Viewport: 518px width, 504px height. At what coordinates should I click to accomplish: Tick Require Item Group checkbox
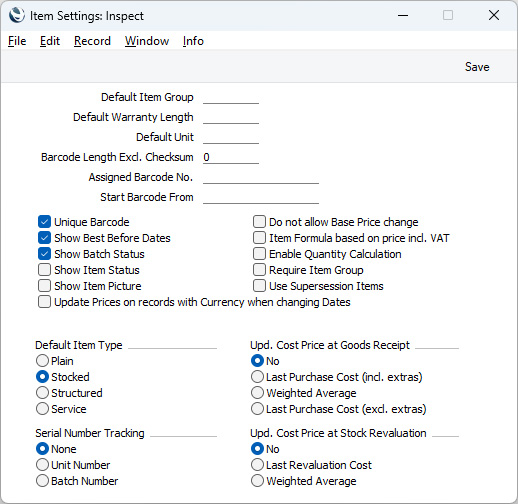coord(259,270)
